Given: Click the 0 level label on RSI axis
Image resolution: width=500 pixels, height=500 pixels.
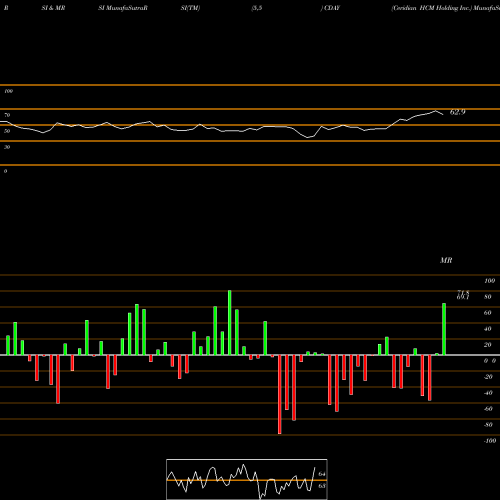Looking at the screenshot, I should pyautogui.click(x=5, y=171).
